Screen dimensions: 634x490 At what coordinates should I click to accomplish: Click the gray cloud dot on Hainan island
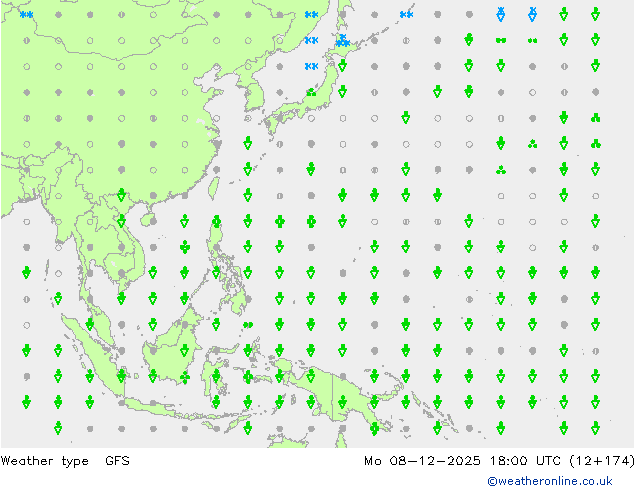(153, 222)
